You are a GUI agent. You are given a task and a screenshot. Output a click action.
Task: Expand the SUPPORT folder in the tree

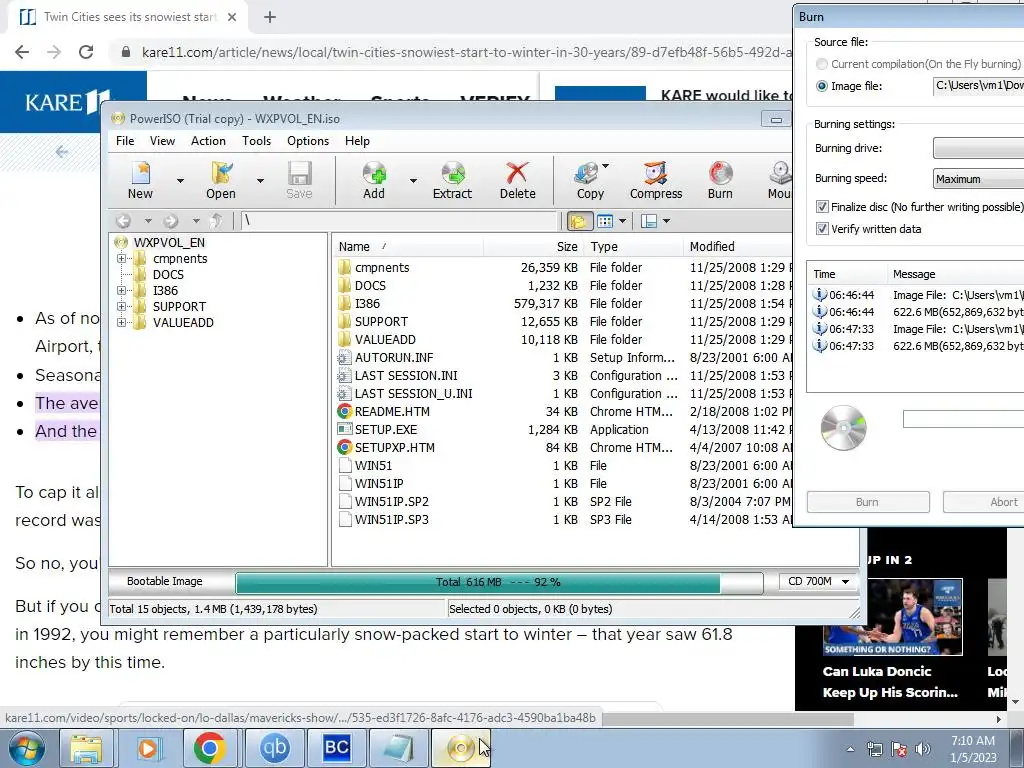click(x=121, y=306)
